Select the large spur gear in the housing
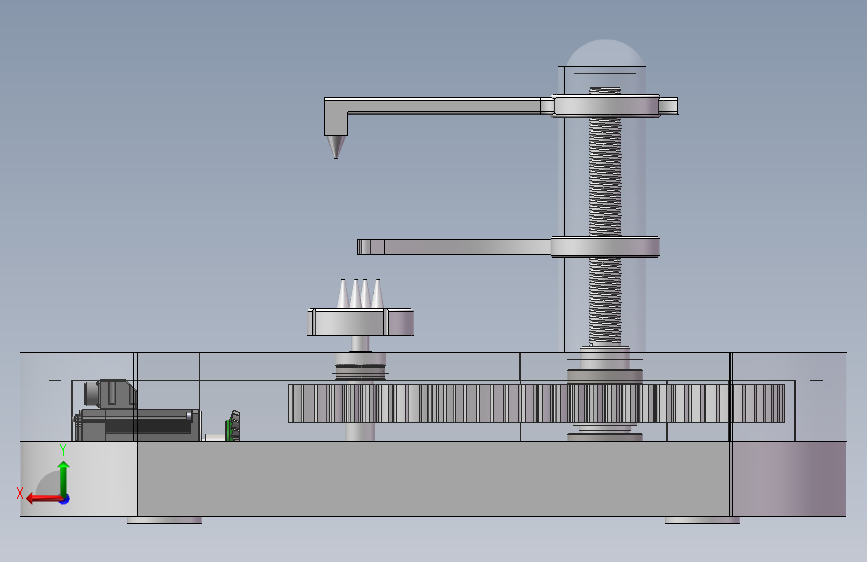Screen dimensions: 867x562 tap(536, 403)
